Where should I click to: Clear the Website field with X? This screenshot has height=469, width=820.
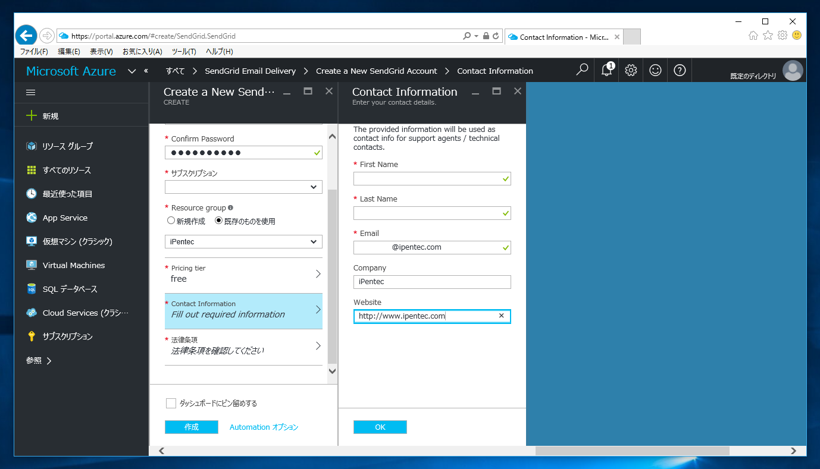coord(501,316)
